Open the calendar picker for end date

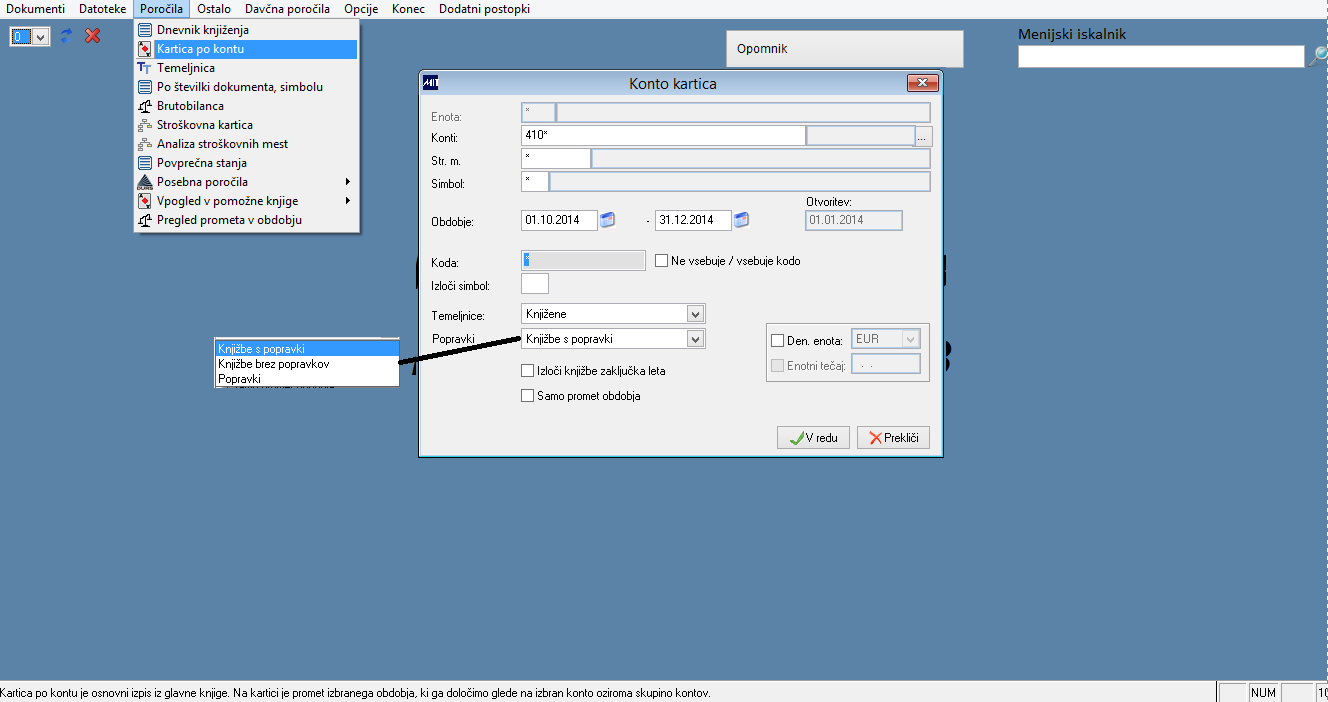click(741, 220)
